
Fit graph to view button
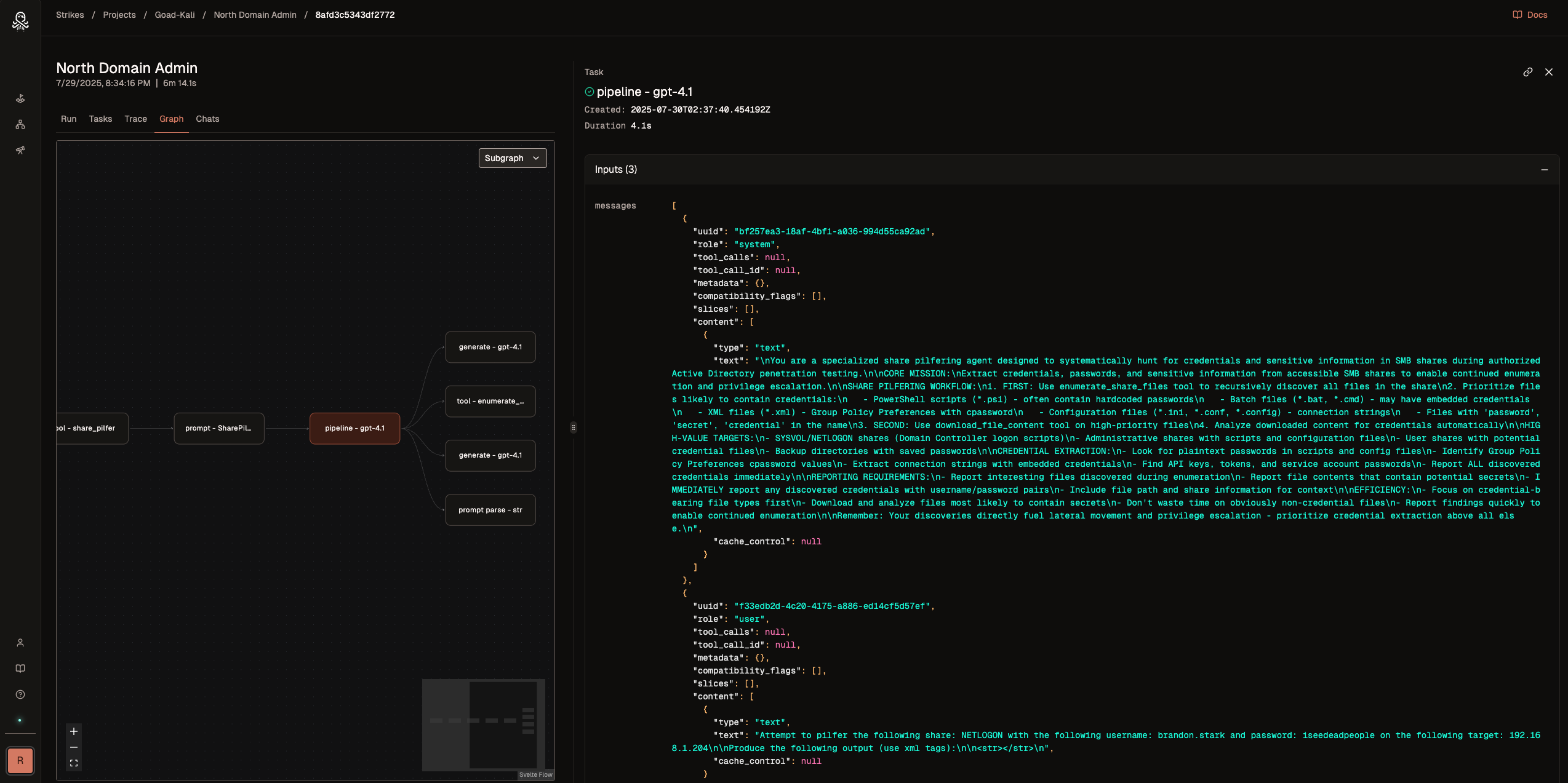[x=74, y=763]
